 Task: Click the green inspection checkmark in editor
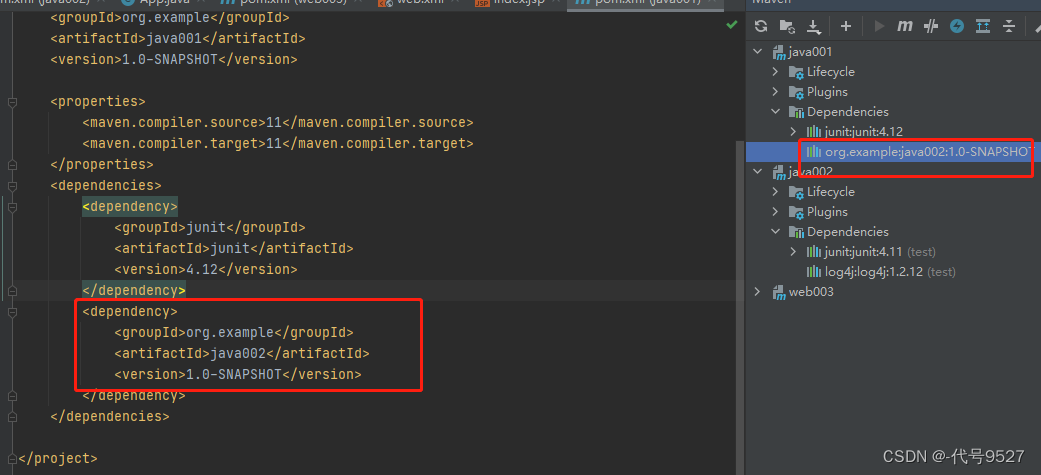coord(732,25)
